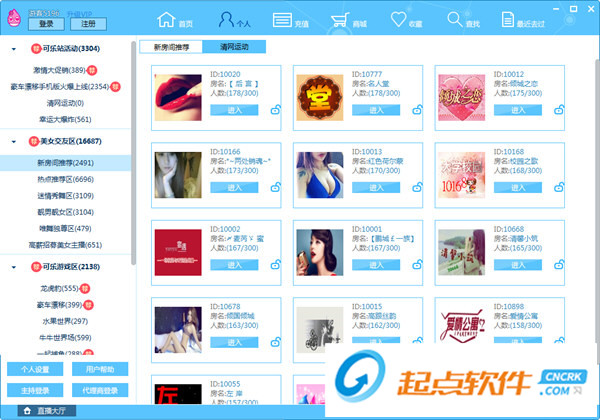The image size is (600, 420).
Task: Enter room ID:10013 via 进入 button
Action: 376,187
